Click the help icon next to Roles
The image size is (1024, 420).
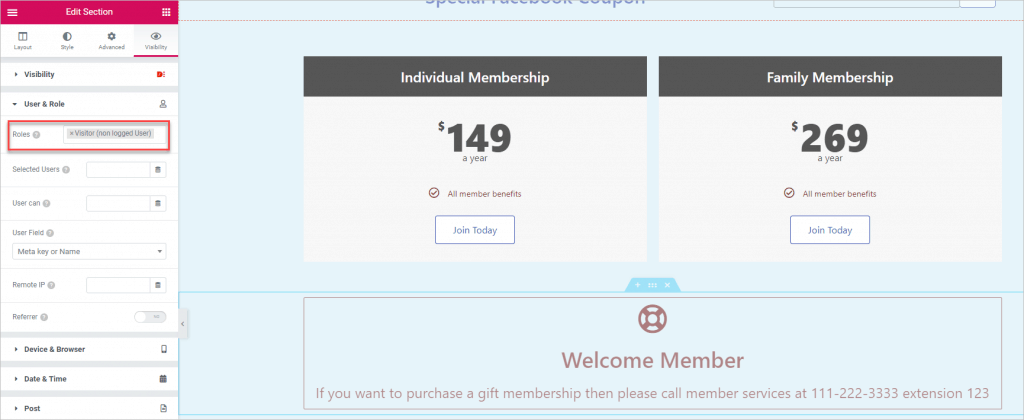click(x=37, y=135)
